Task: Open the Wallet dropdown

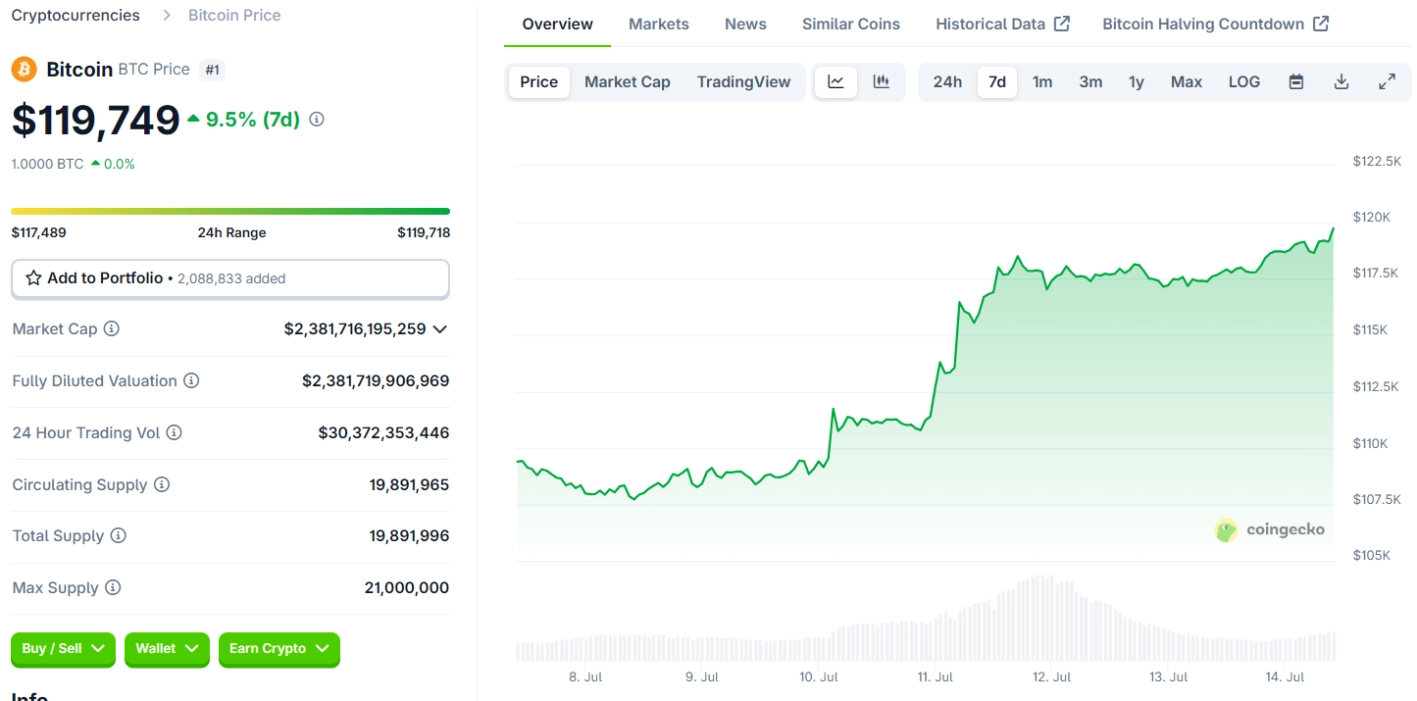Action: (167, 649)
